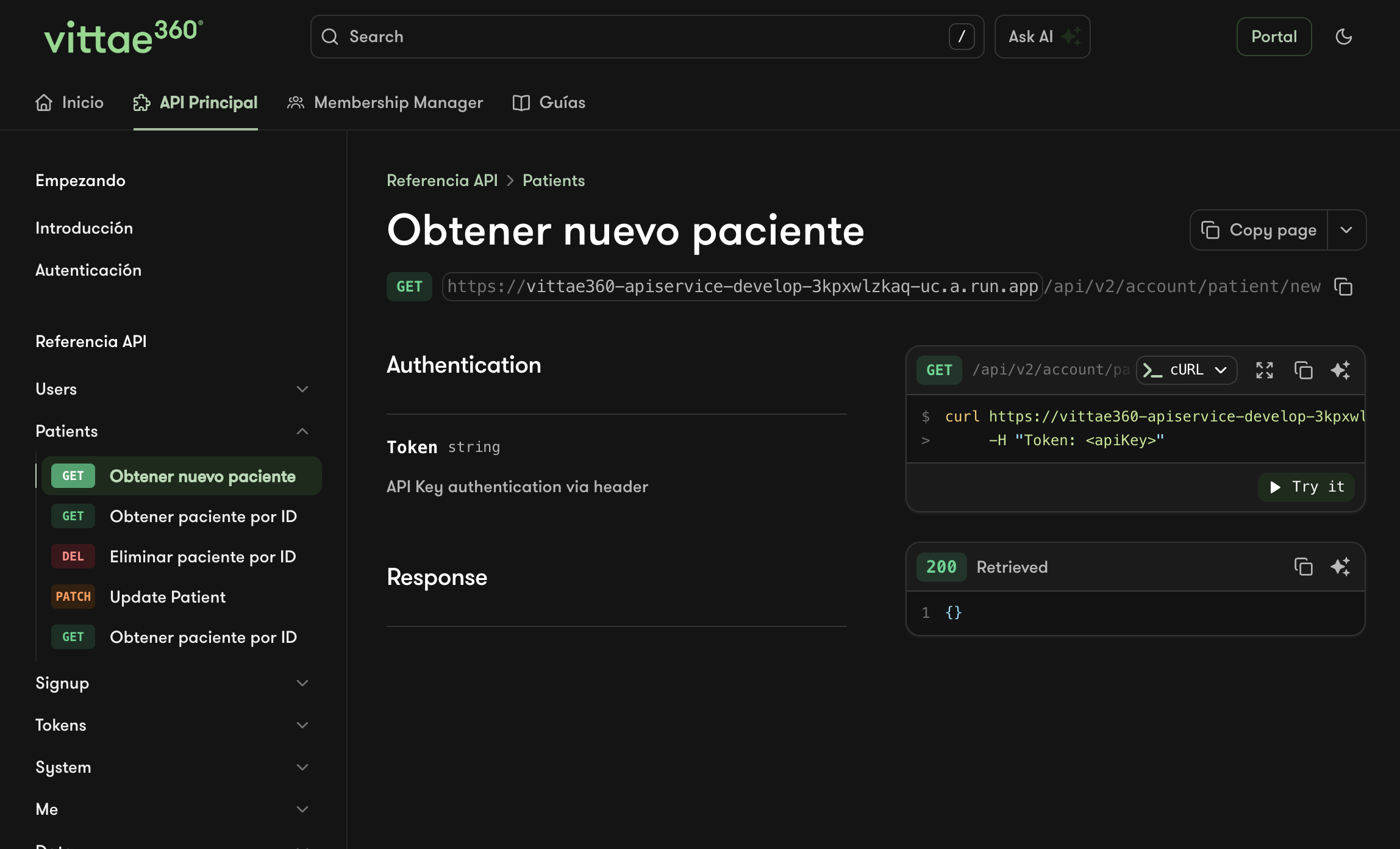Select Obtener nuevo paciente endpoint
The image size is (1400, 849).
[182, 476]
